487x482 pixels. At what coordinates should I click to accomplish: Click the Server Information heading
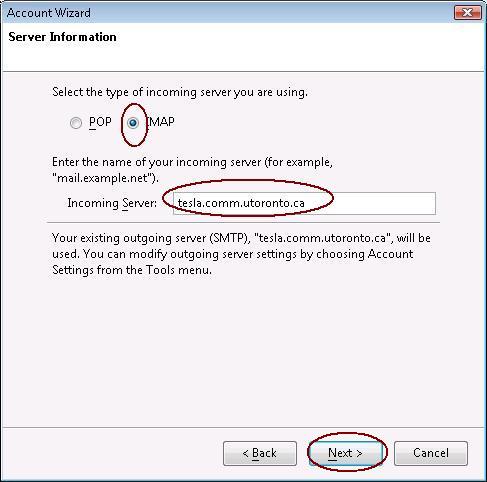click(62, 37)
